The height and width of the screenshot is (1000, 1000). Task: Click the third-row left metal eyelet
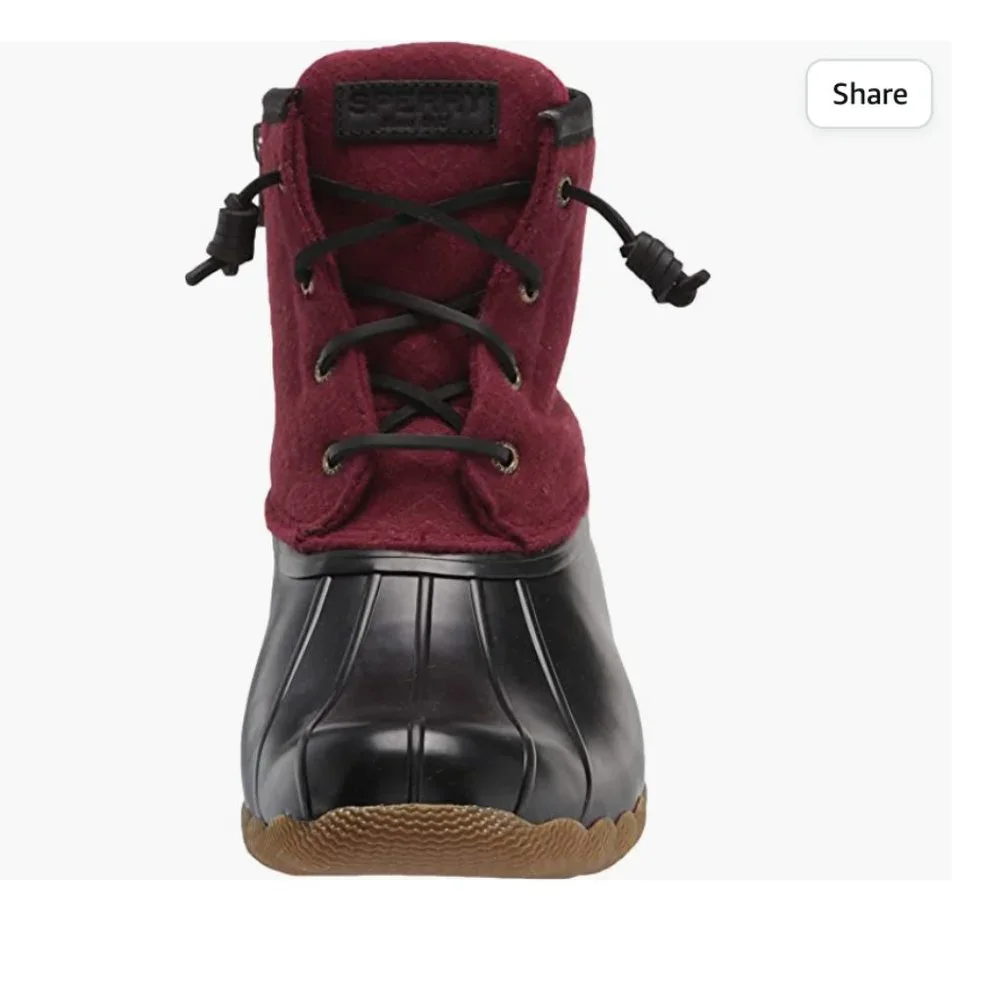[323, 371]
